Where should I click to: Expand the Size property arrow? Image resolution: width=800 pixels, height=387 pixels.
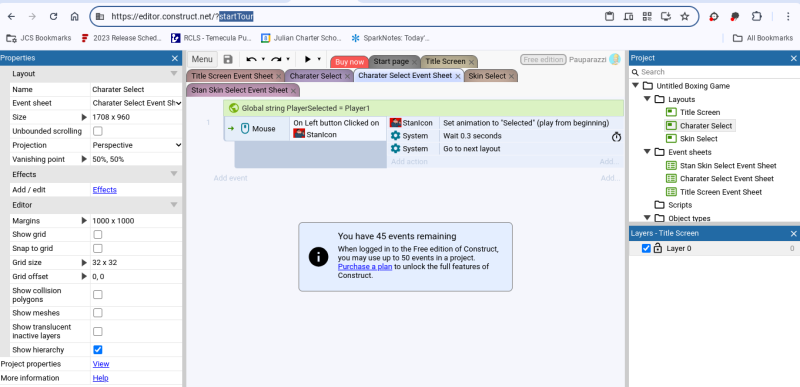coord(84,117)
